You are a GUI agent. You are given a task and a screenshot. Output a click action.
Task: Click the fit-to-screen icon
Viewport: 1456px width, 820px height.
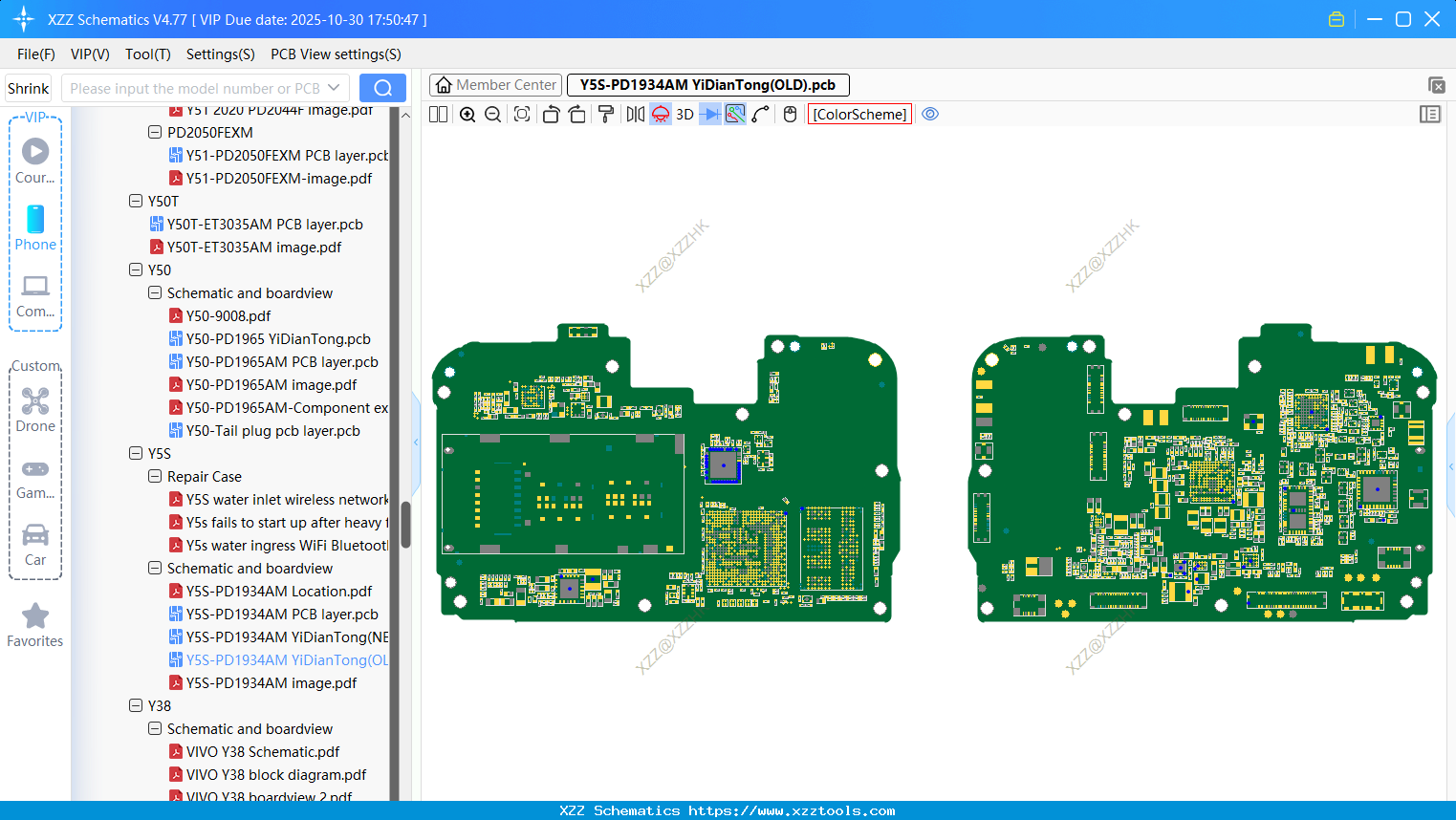pyautogui.click(x=522, y=115)
